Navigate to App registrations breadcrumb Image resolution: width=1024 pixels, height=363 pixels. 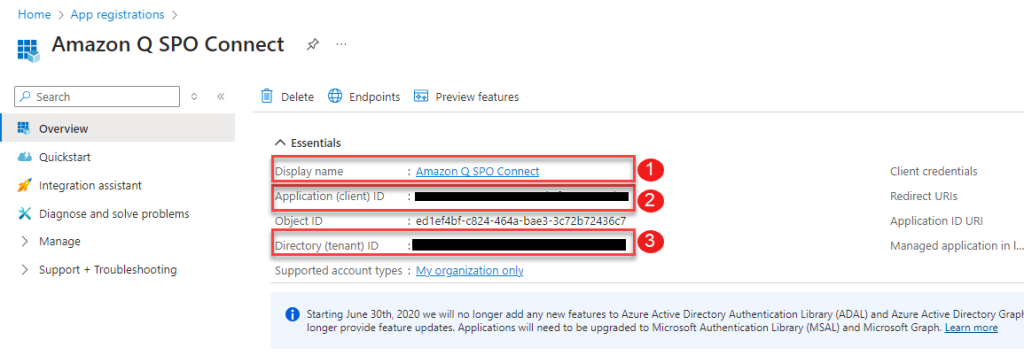[118, 14]
